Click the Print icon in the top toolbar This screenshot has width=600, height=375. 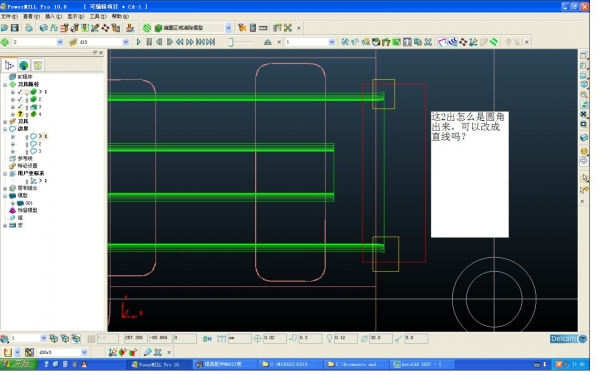point(29,28)
